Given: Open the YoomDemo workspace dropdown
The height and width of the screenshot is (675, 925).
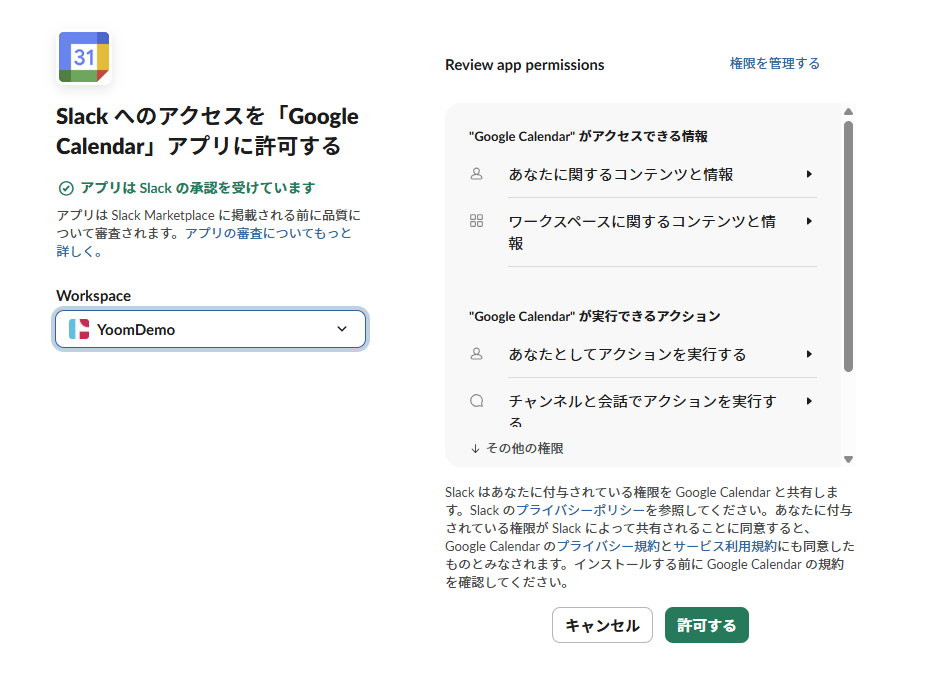Looking at the screenshot, I should coord(211,329).
